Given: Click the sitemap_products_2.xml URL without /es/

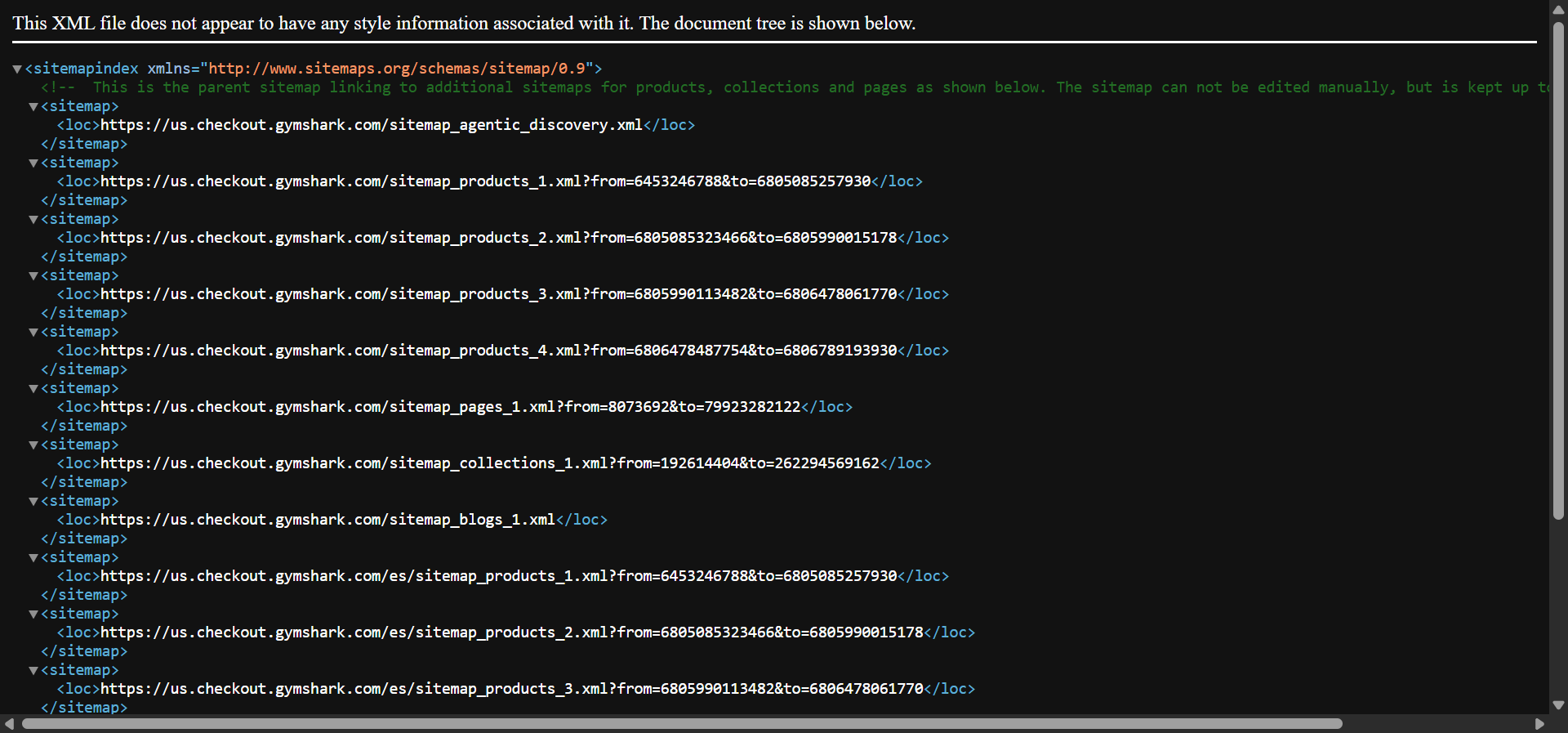Looking at the screenshot, I should tap(498, 238).
